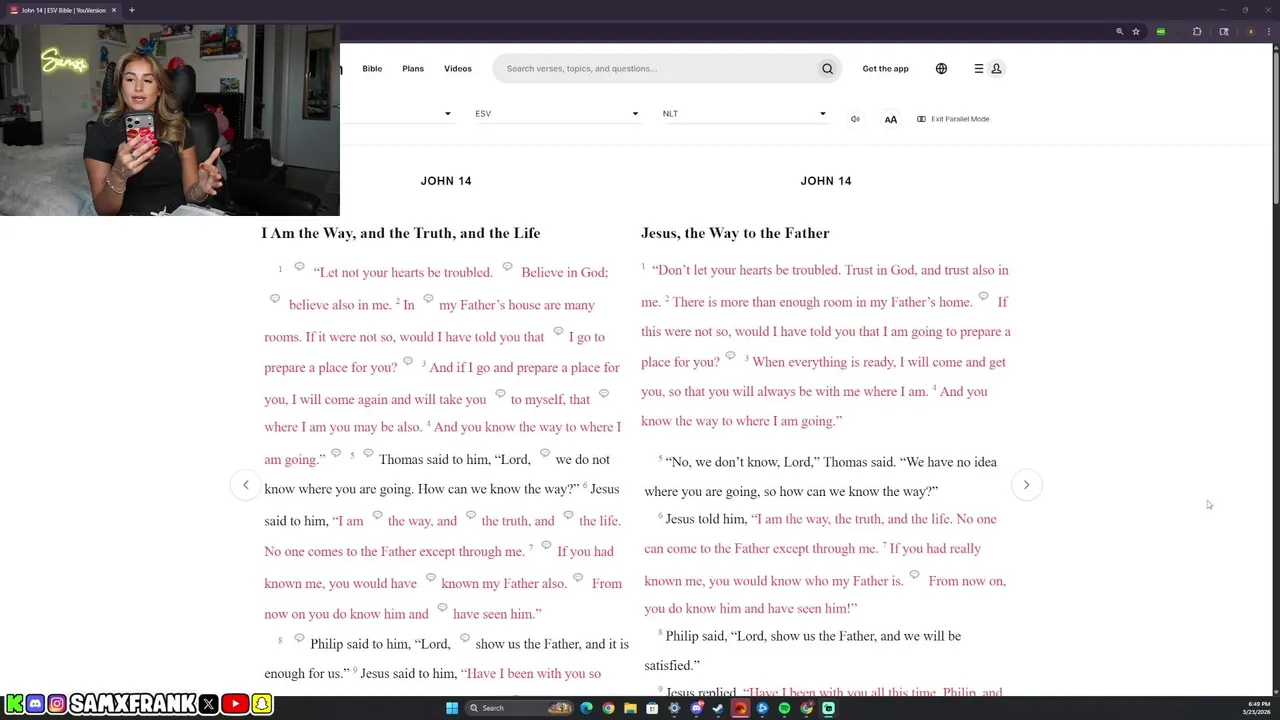The image size is (1280, 720).
Task: Open Spotify from the taskbar
Action: (x=784, y=708)
